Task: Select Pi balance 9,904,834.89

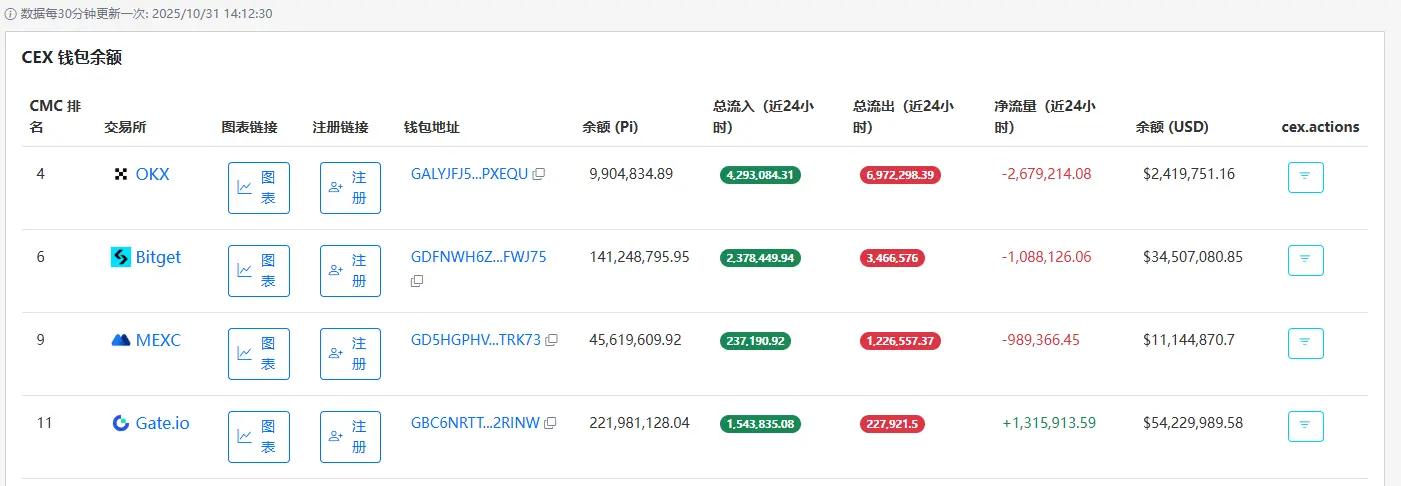Action: pos(631,174)
